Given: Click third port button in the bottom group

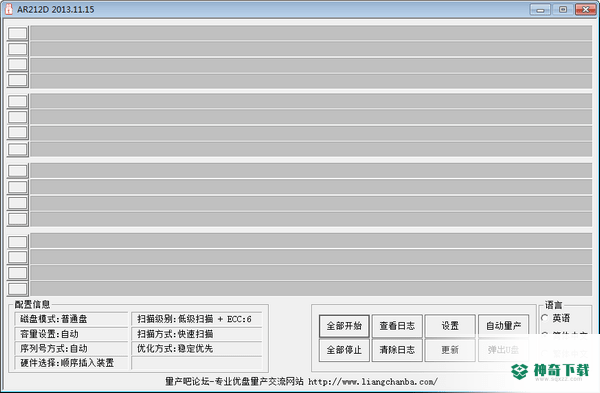Looking at the screenshot, I should (x=18, y=273).
